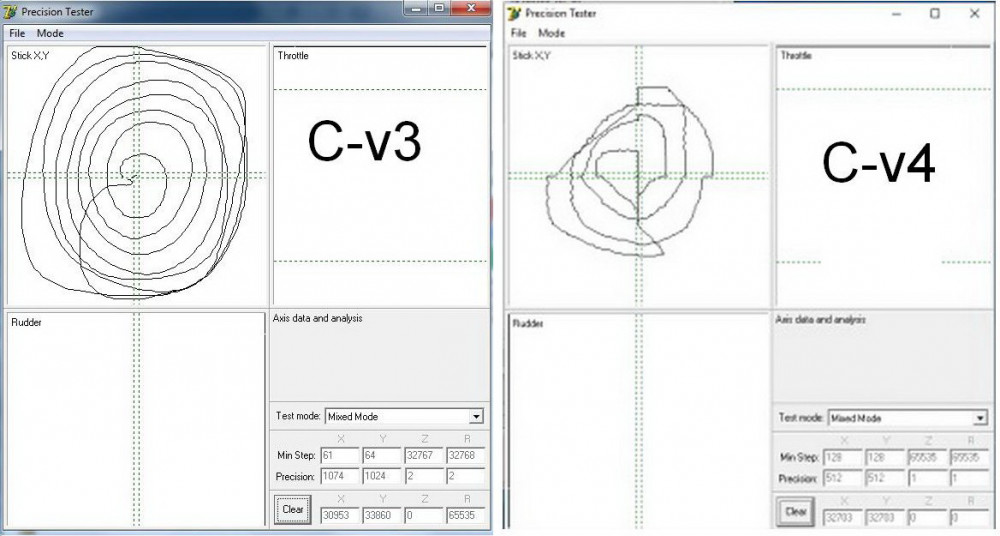The image size is (1000, 536).
Task: Click the Rudder panel in the right window
Action: pyautogui.click(x=638, y=421)
